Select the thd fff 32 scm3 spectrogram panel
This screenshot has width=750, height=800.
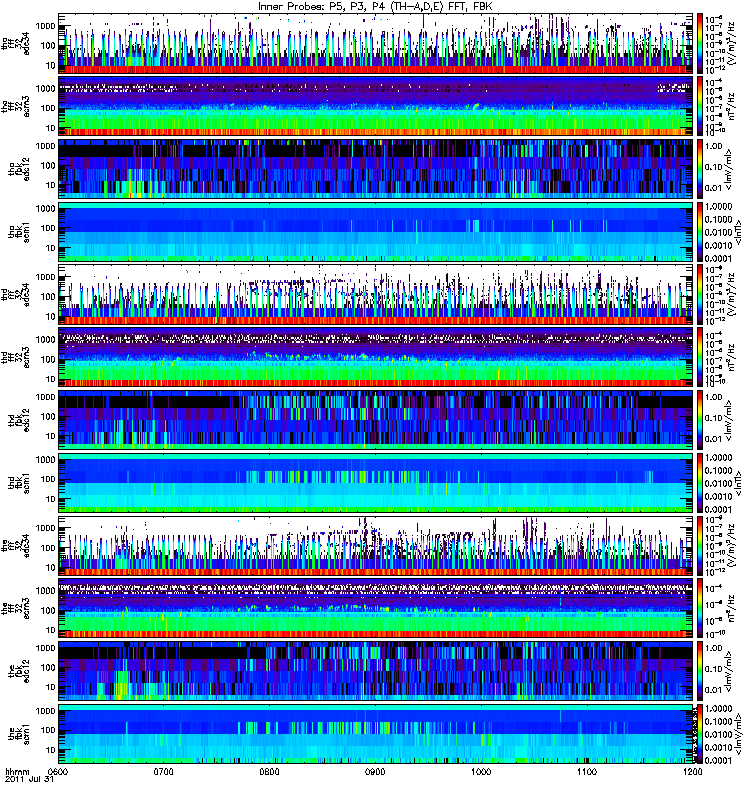376,357
